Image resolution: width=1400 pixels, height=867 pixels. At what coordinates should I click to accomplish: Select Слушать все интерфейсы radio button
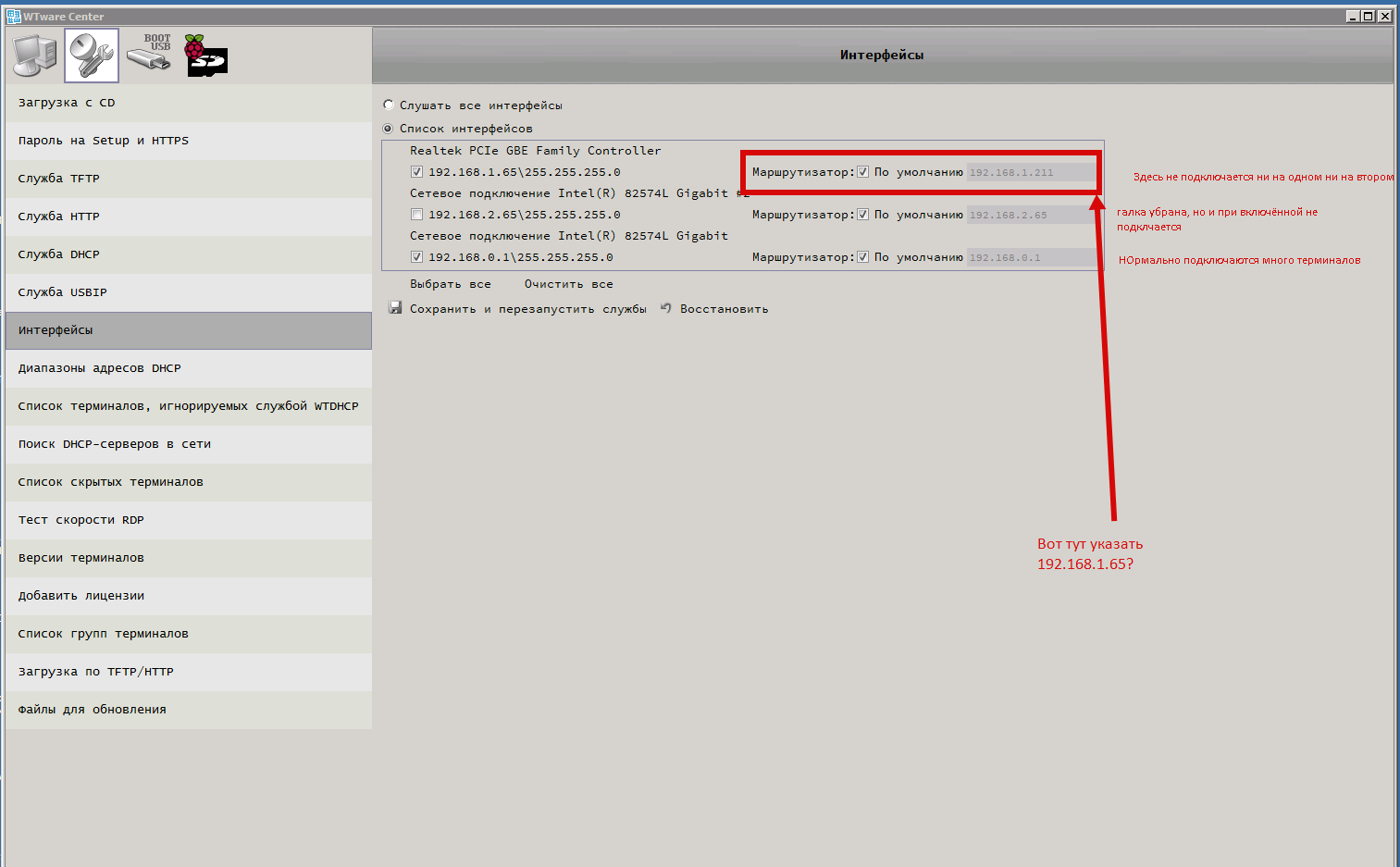coord(389,105)
